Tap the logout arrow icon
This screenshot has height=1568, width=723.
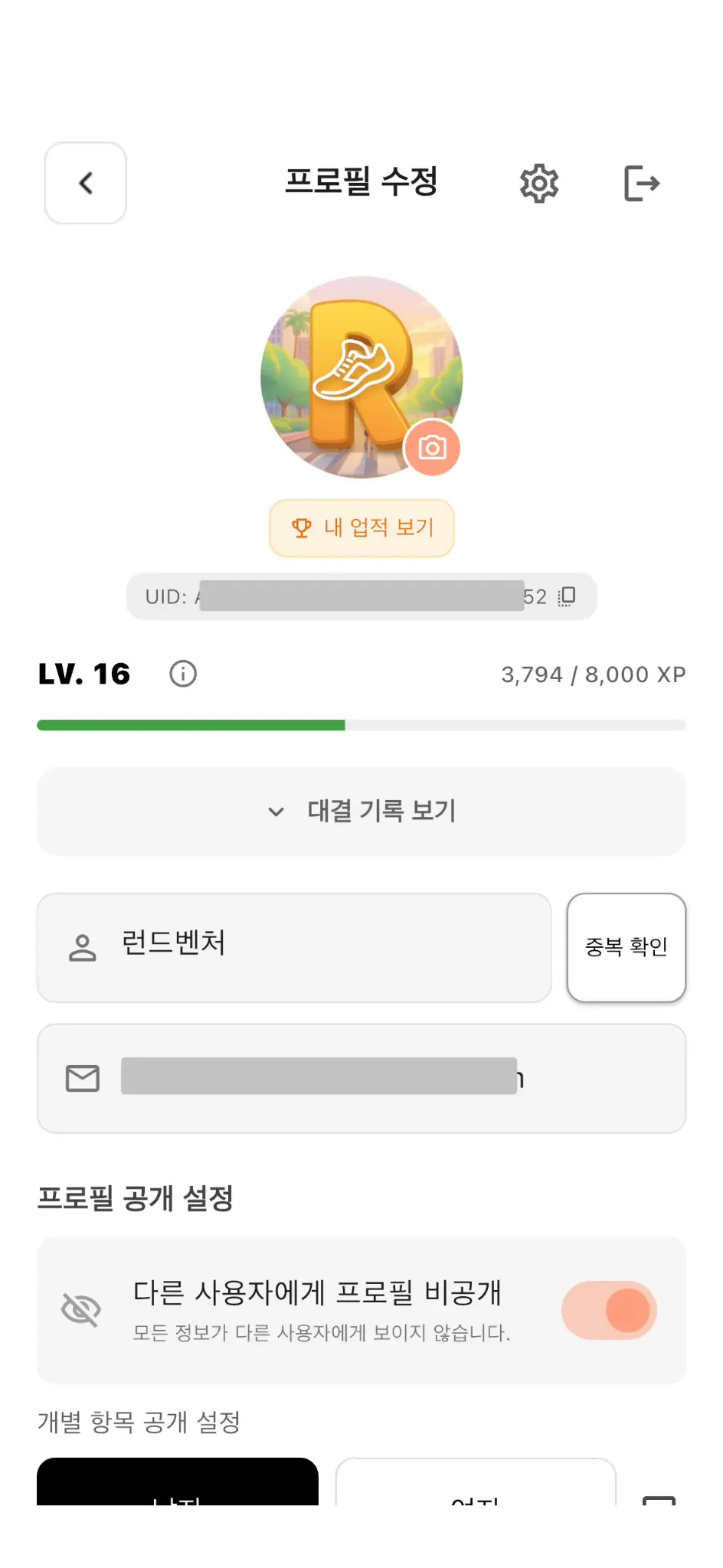click(642, 183)
